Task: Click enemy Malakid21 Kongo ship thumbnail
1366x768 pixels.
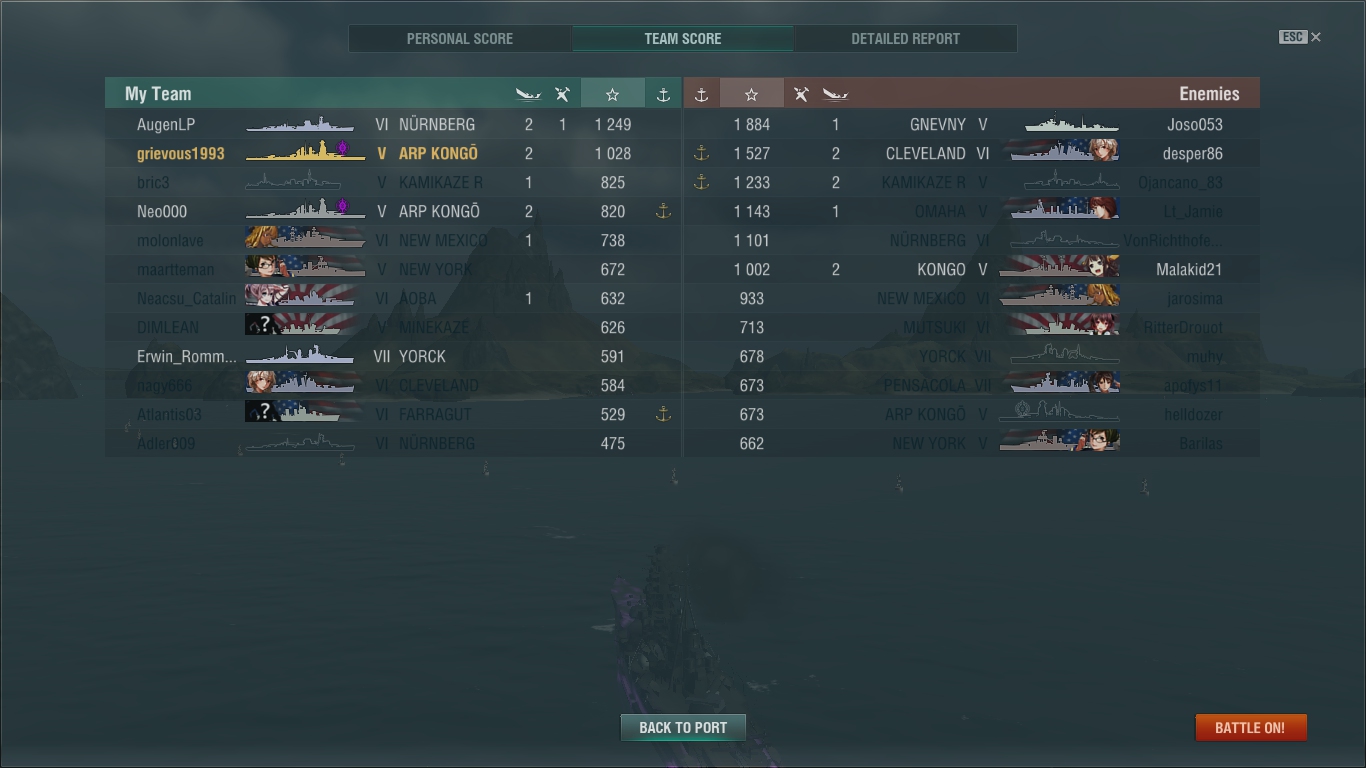Action: tap(1060, 268)
